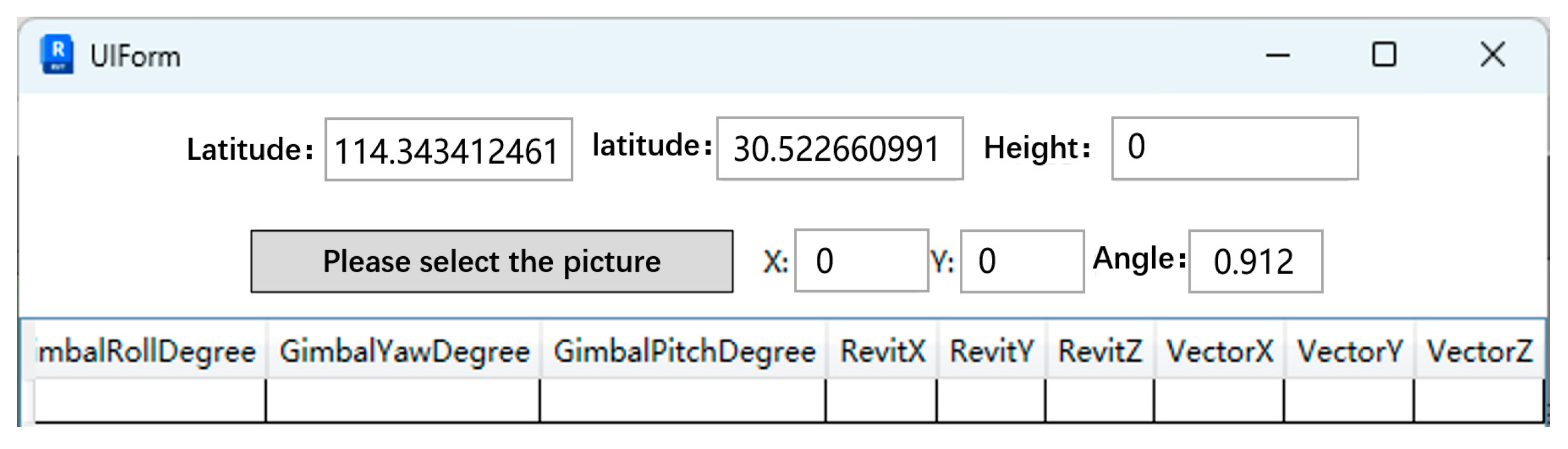Maximize the UIForm window
1568x449 pixels.
[1383, 55]
